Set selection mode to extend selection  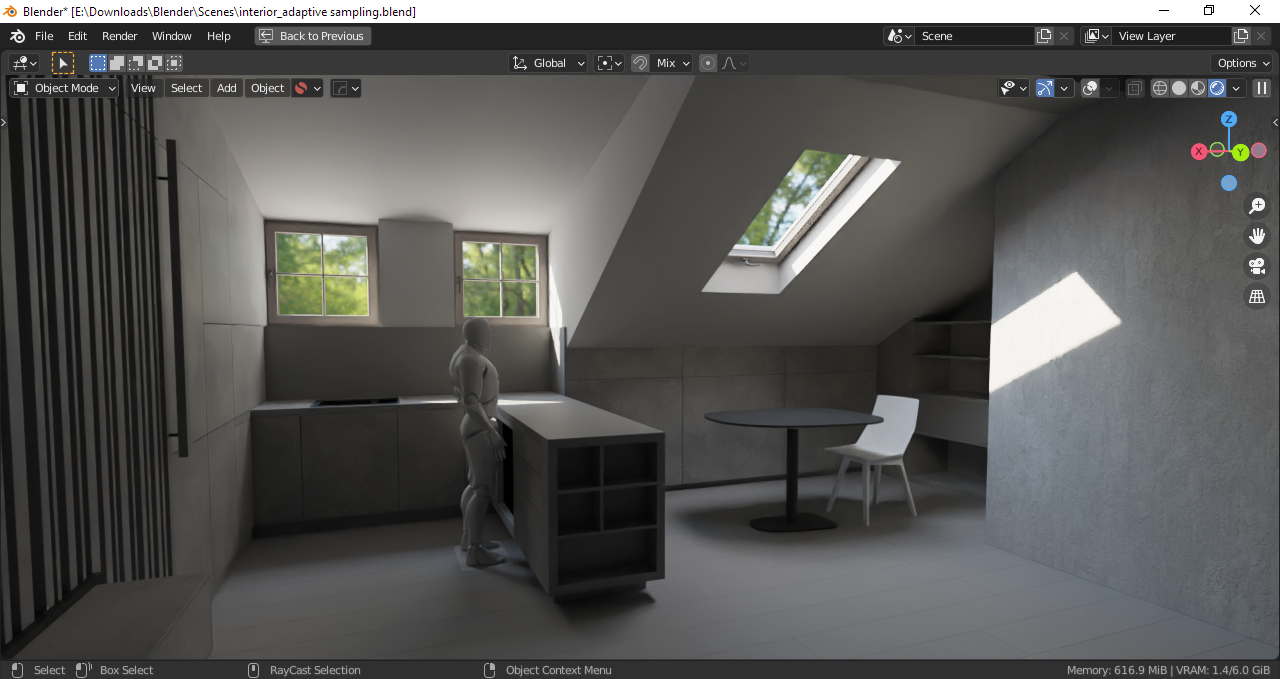(x=117, y=63)
